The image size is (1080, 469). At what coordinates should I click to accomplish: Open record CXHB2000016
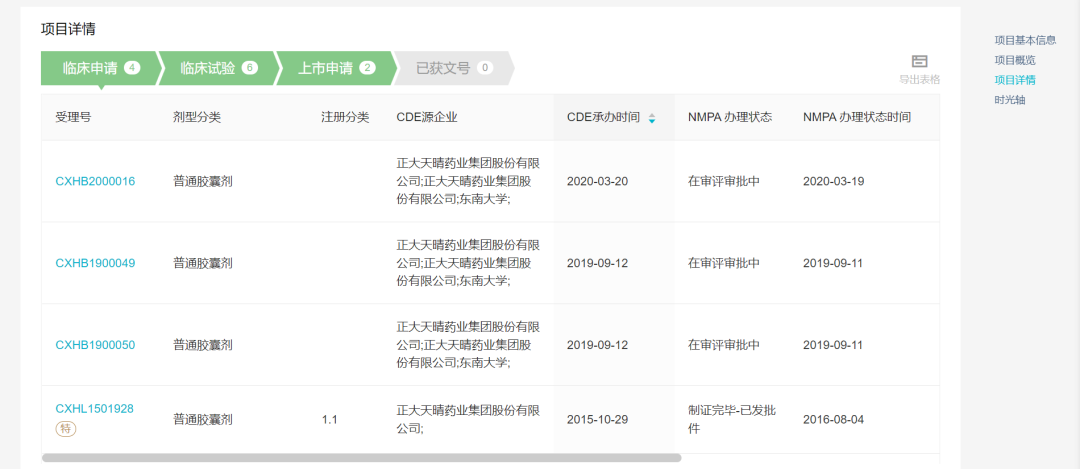pyautogui.click(x=95, y=182)
